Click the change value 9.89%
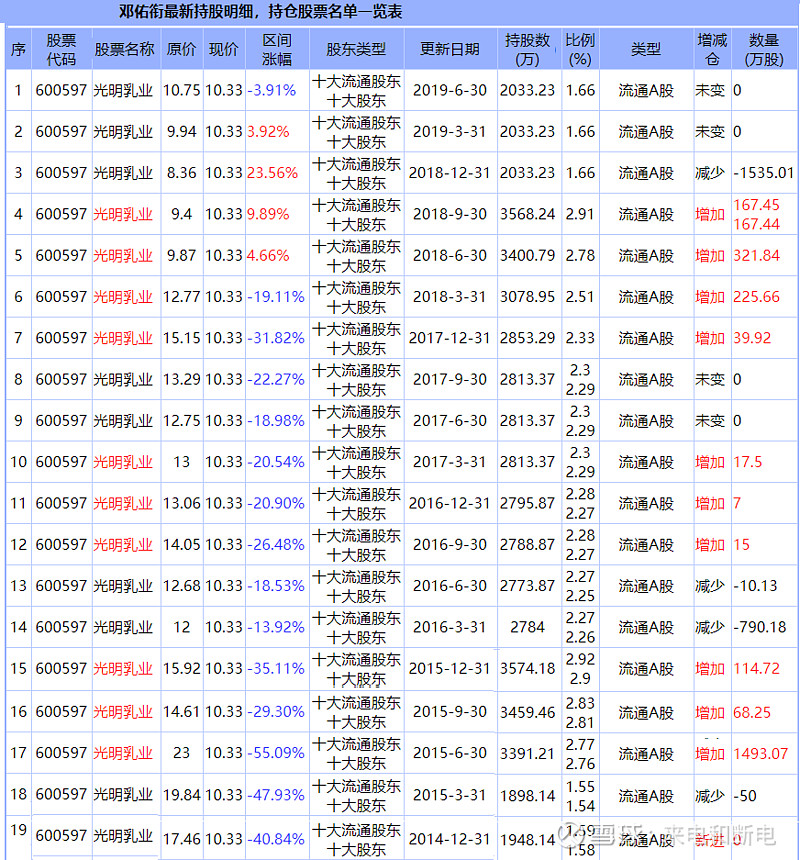Screen dimensions: 800x860 click(268, 214)
